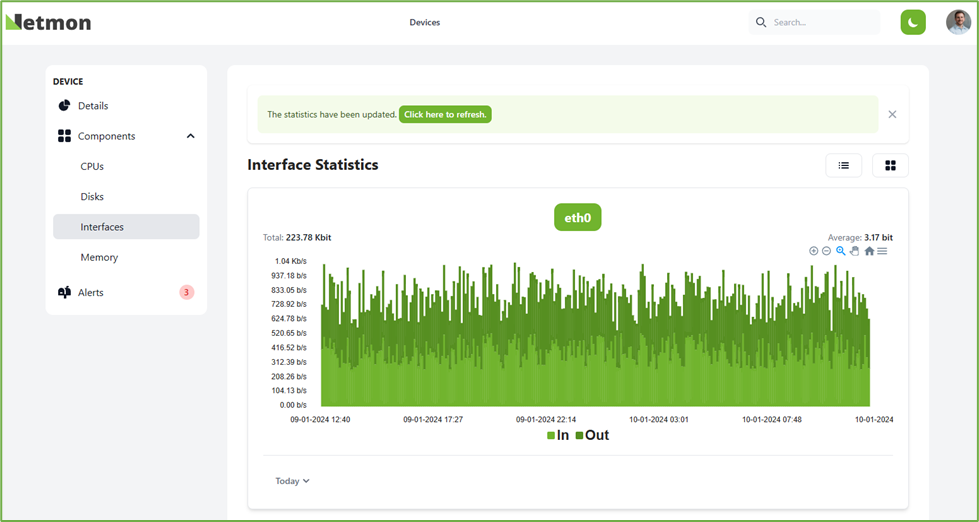
Task: Reset chart zoom with home icon
Action: pos(869,251)
